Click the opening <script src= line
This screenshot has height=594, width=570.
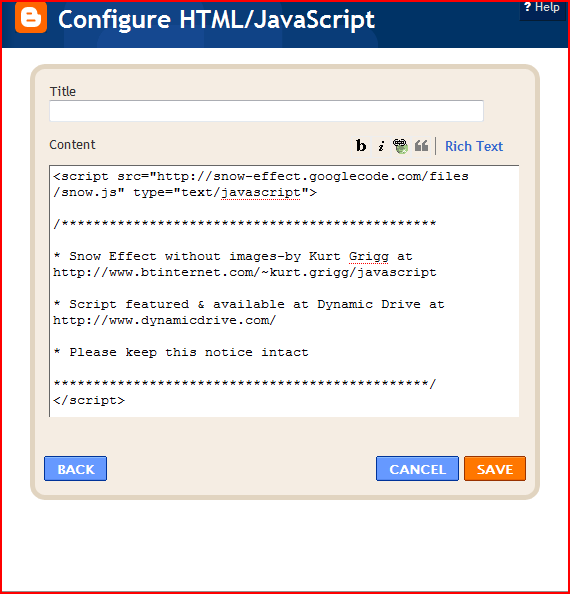tap(261, 177)
